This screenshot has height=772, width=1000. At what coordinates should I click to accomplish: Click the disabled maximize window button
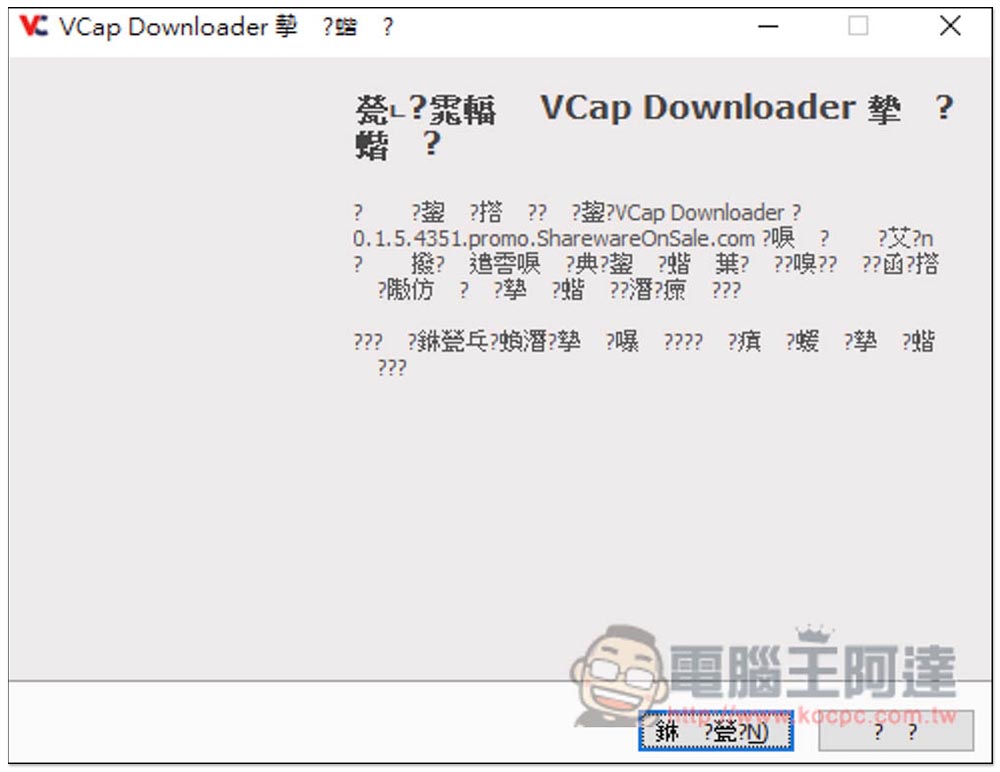858,26
